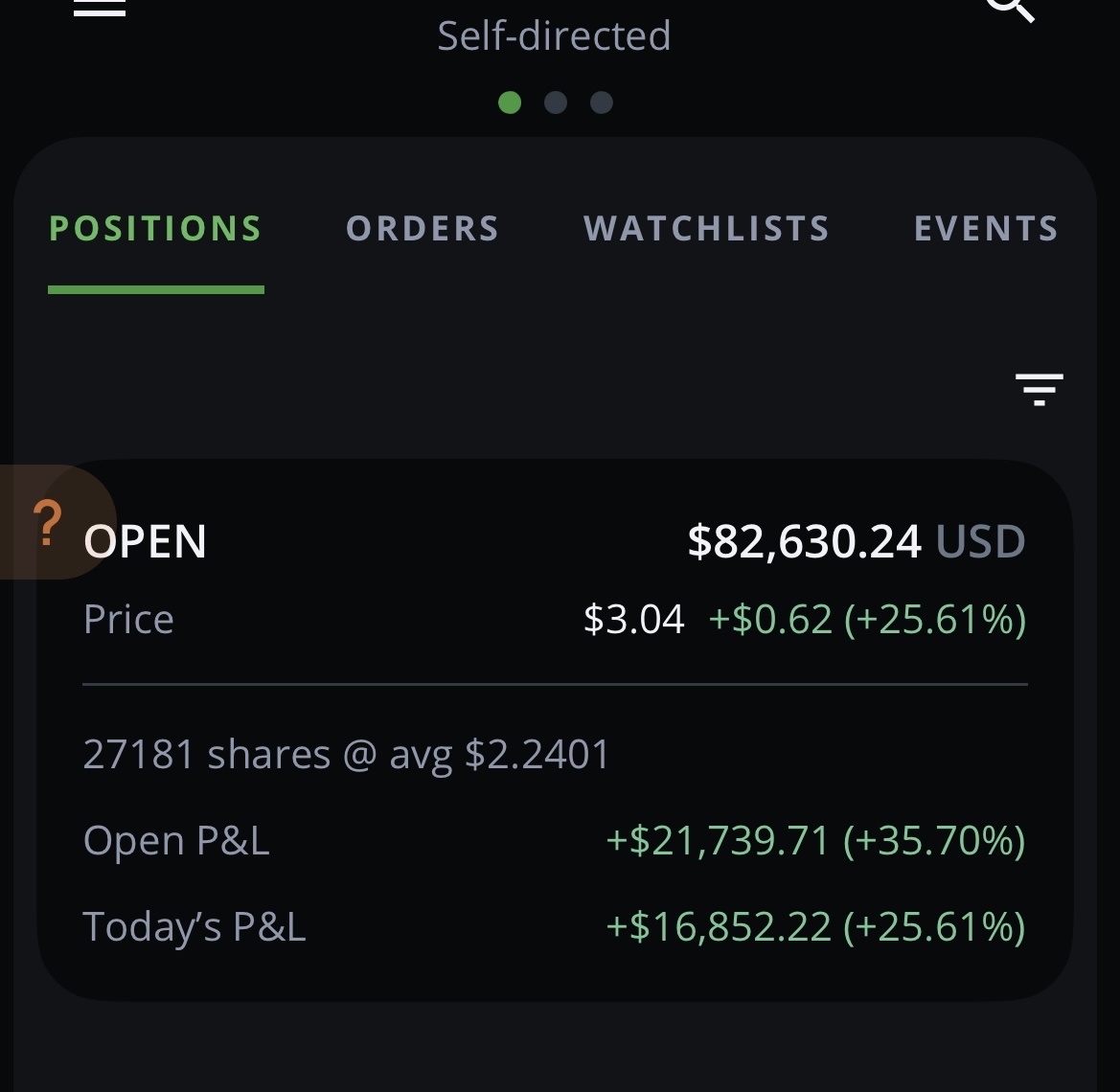The width and height of the screenshot is (1120, 1092).
Task: Switch to the Positions tab
Action: [156, 229]
